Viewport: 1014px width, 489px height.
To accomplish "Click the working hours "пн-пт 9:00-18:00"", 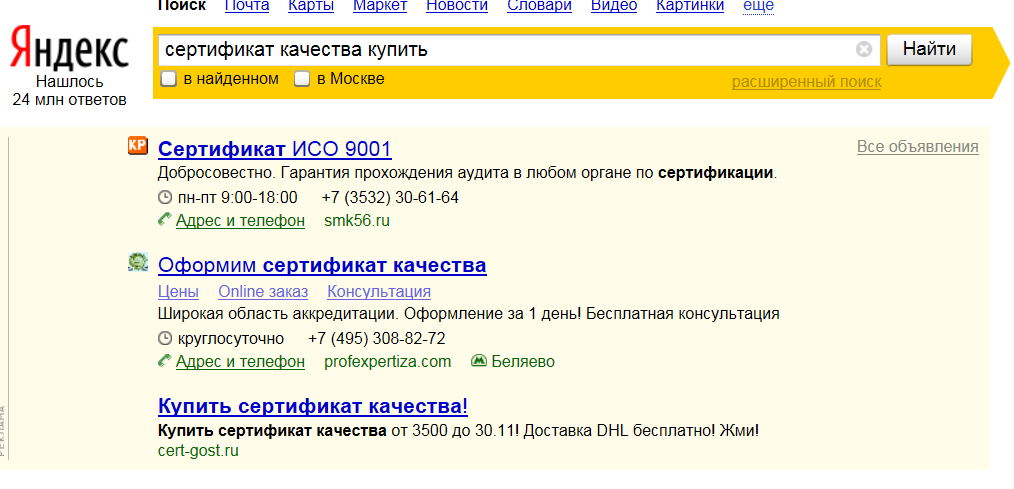I will pos(237,197).
